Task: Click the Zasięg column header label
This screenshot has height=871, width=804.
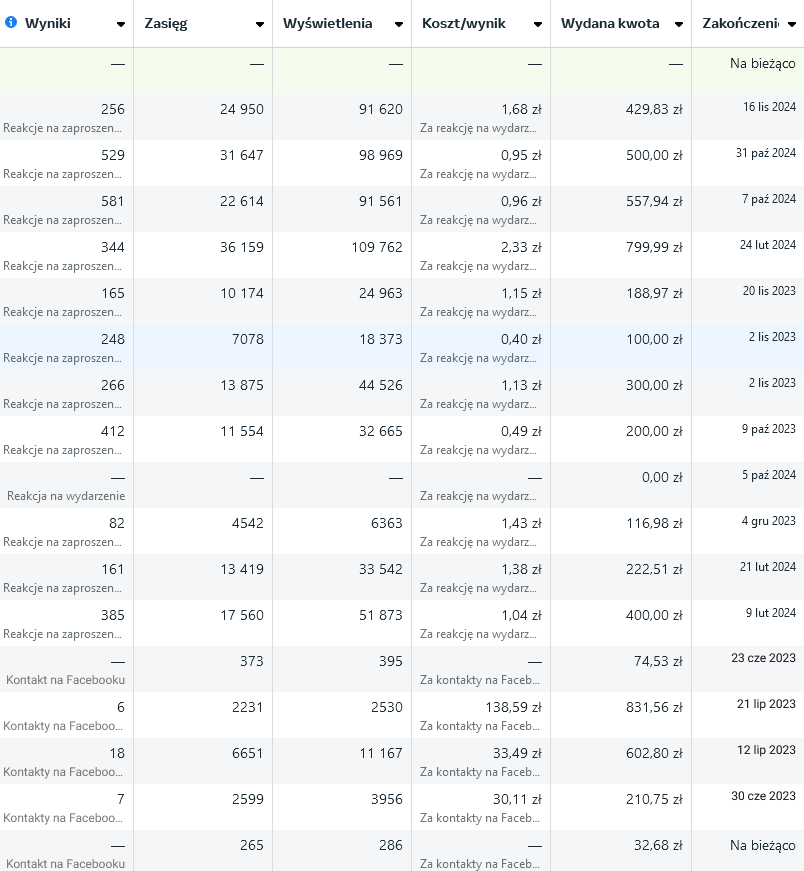Action: [166, 23]
